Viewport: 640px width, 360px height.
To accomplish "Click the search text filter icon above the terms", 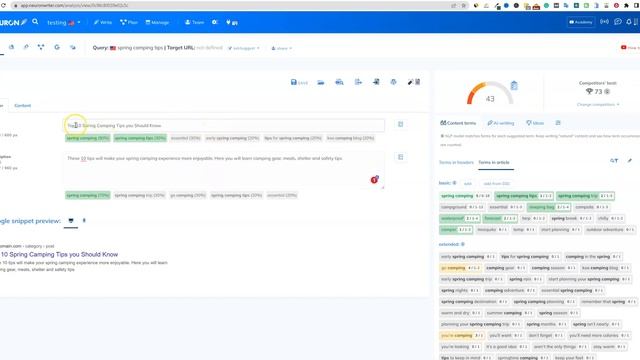I will 614,161.
